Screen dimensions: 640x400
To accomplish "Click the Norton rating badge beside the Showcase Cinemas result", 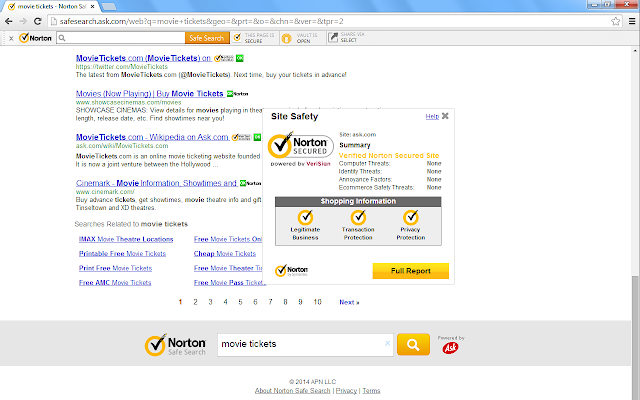I will [237, 94].
